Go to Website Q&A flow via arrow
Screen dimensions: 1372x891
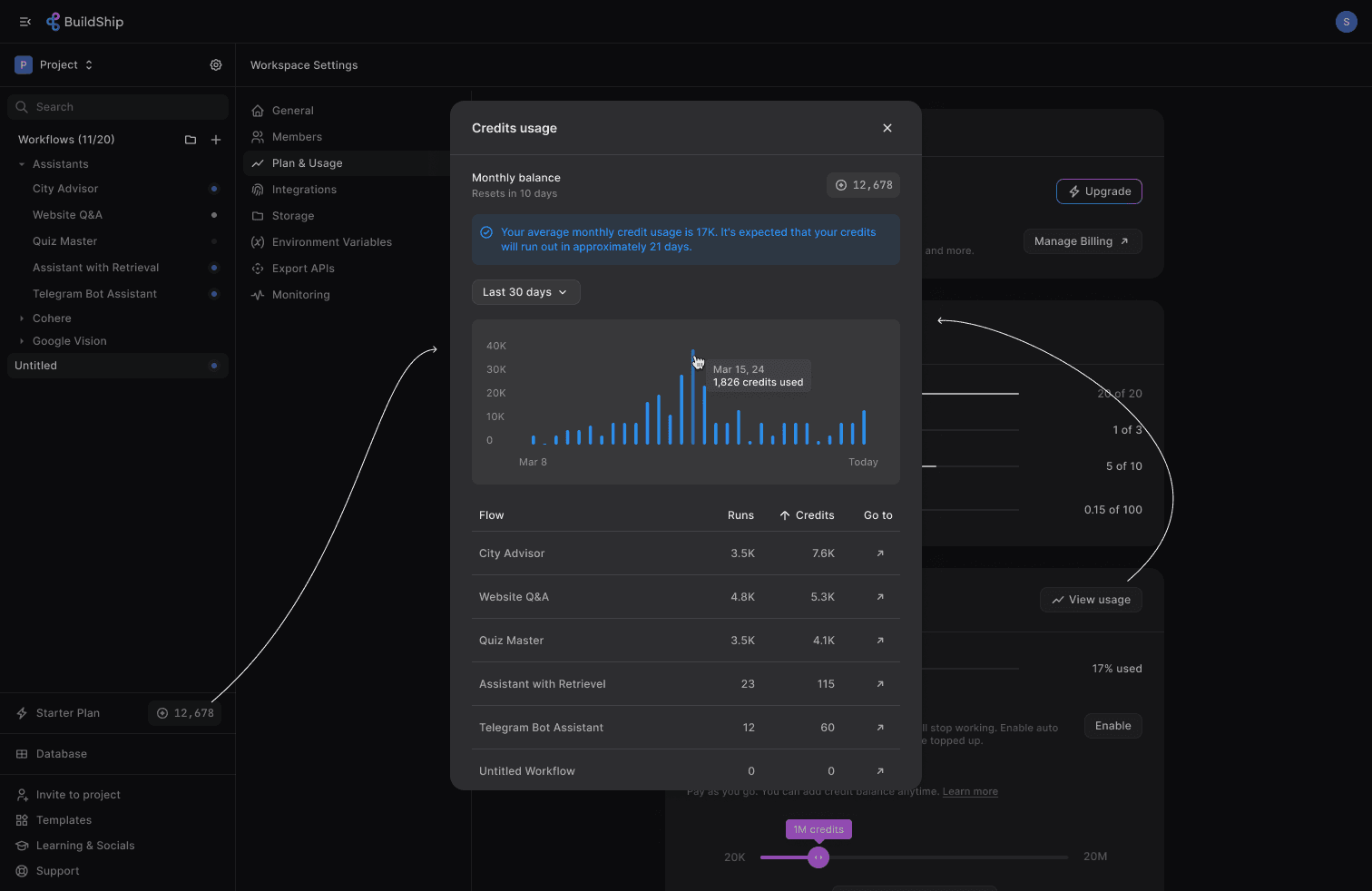[880, 597]
